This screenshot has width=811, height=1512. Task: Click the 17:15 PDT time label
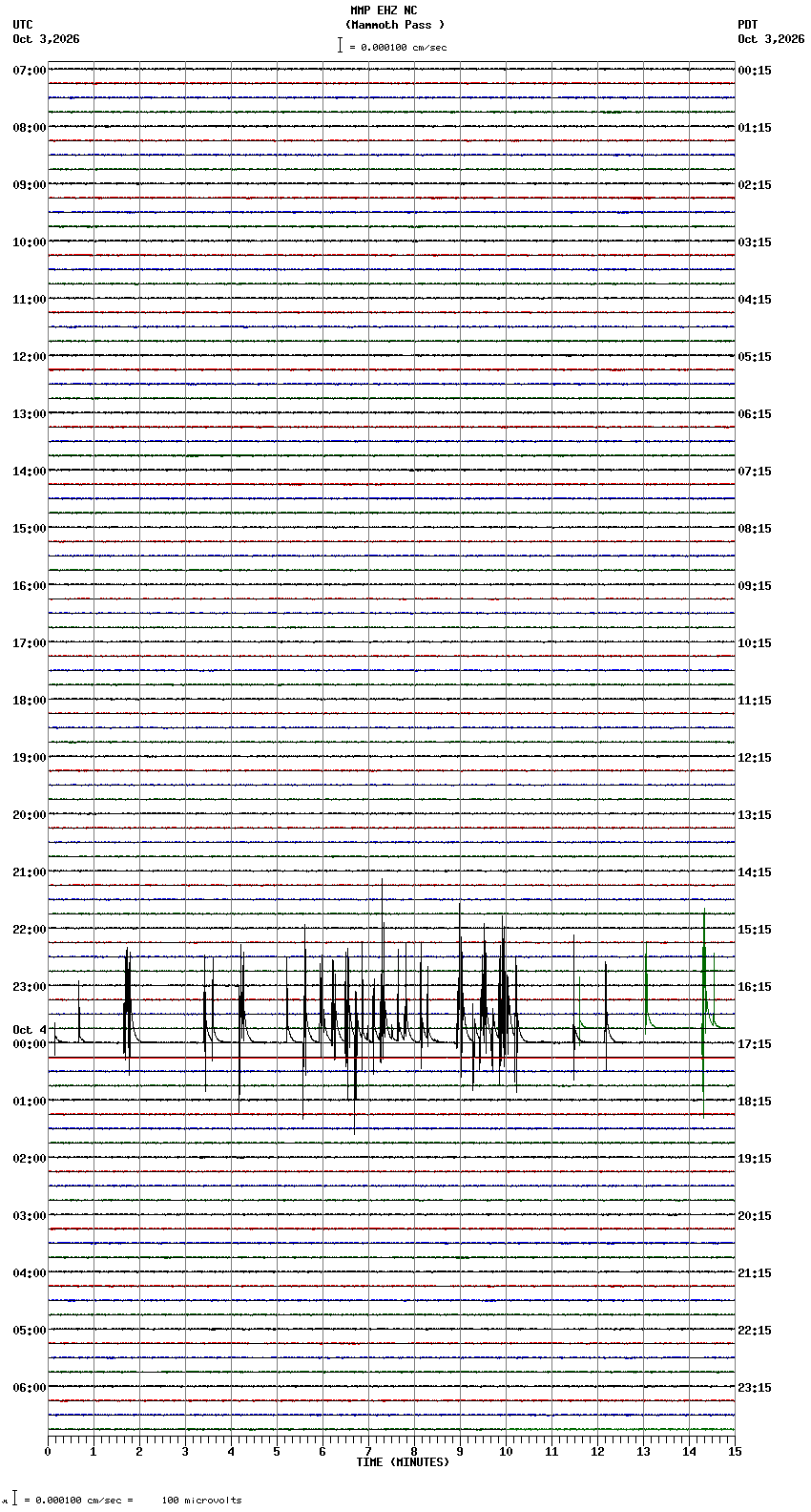(x=755, y=1044)
